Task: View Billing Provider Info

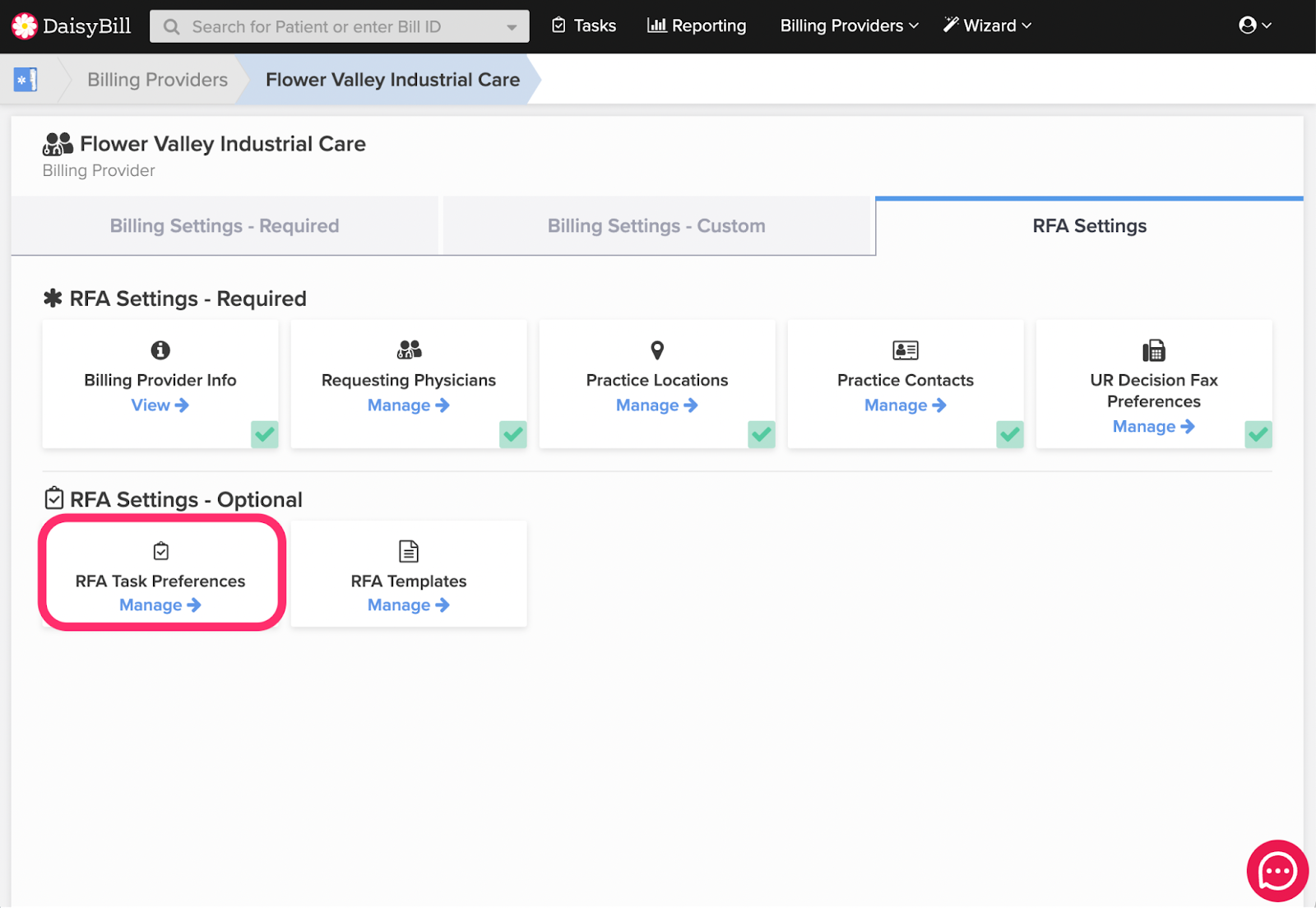Action: coord(160,405)
